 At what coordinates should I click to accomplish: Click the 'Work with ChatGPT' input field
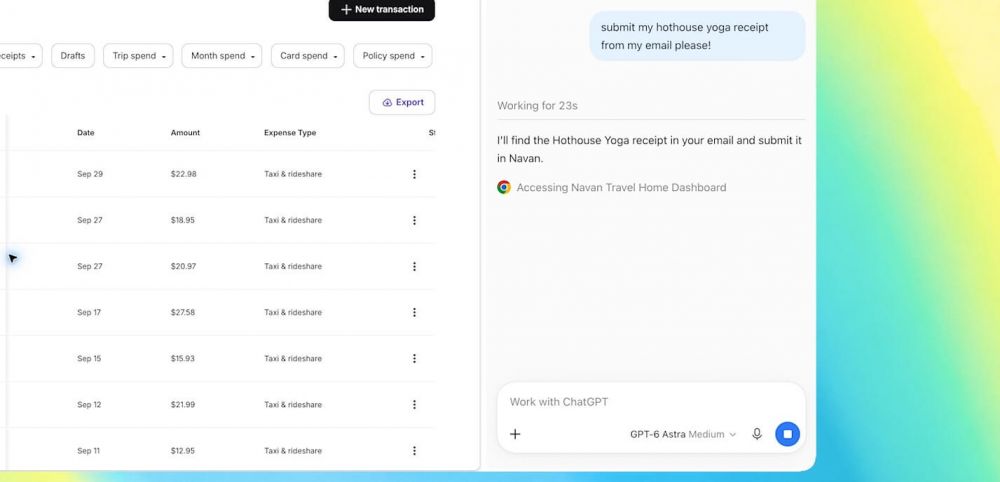(x=651, y=402)
